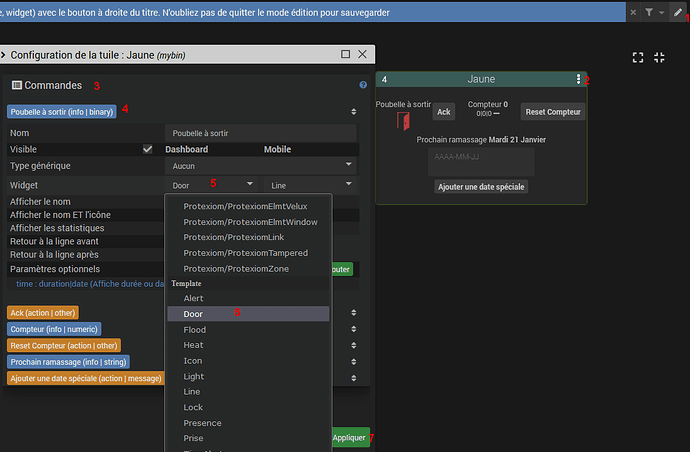Select Ajouter une date spéciale (action | message) command
This screenshot has height=452, width=690.
pos(86,378)
